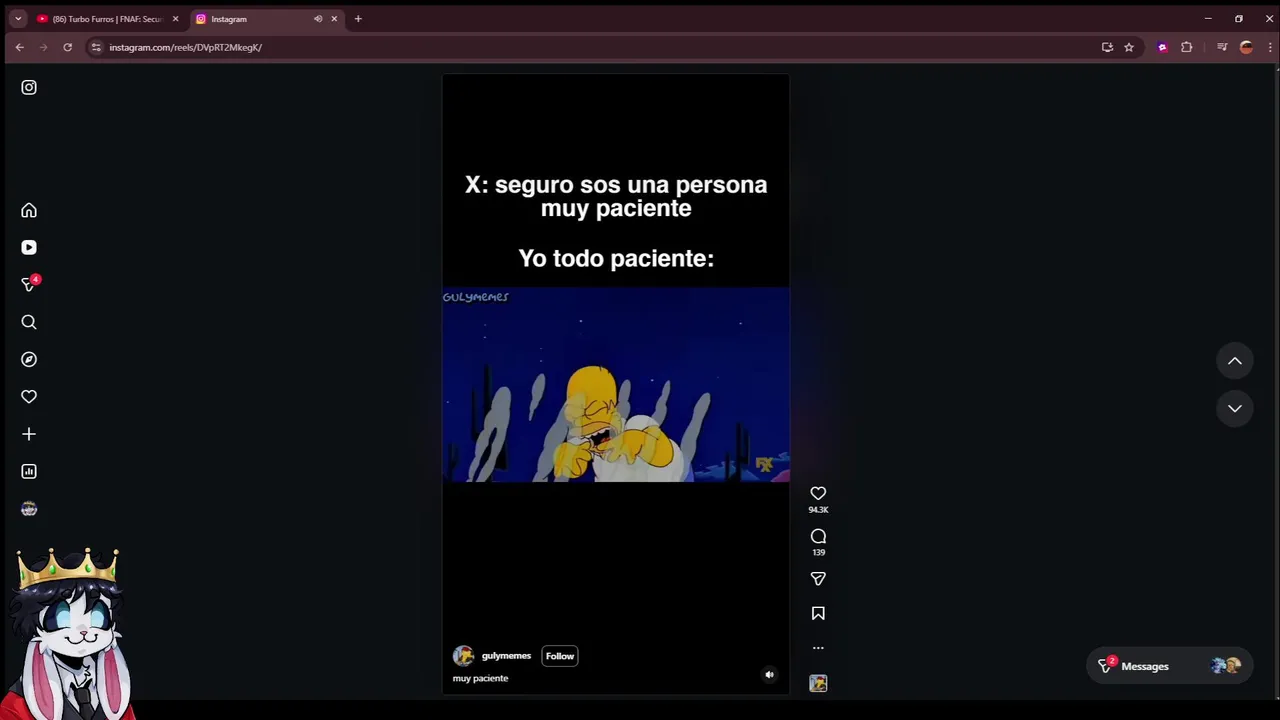The height and width of the screenshot is (720, 1280).
Task: Open the gulymemes profile picture
Action: pos(463,656)
